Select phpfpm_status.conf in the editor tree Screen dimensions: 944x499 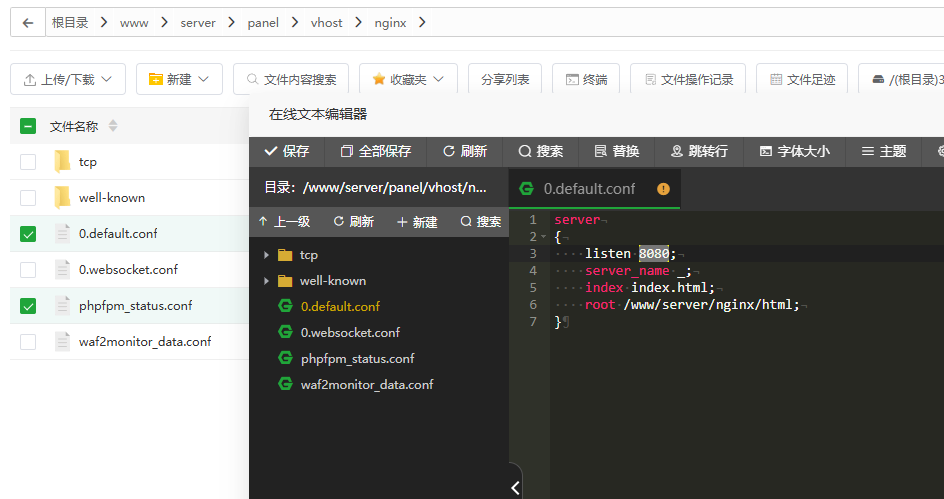tap(358, 359)
